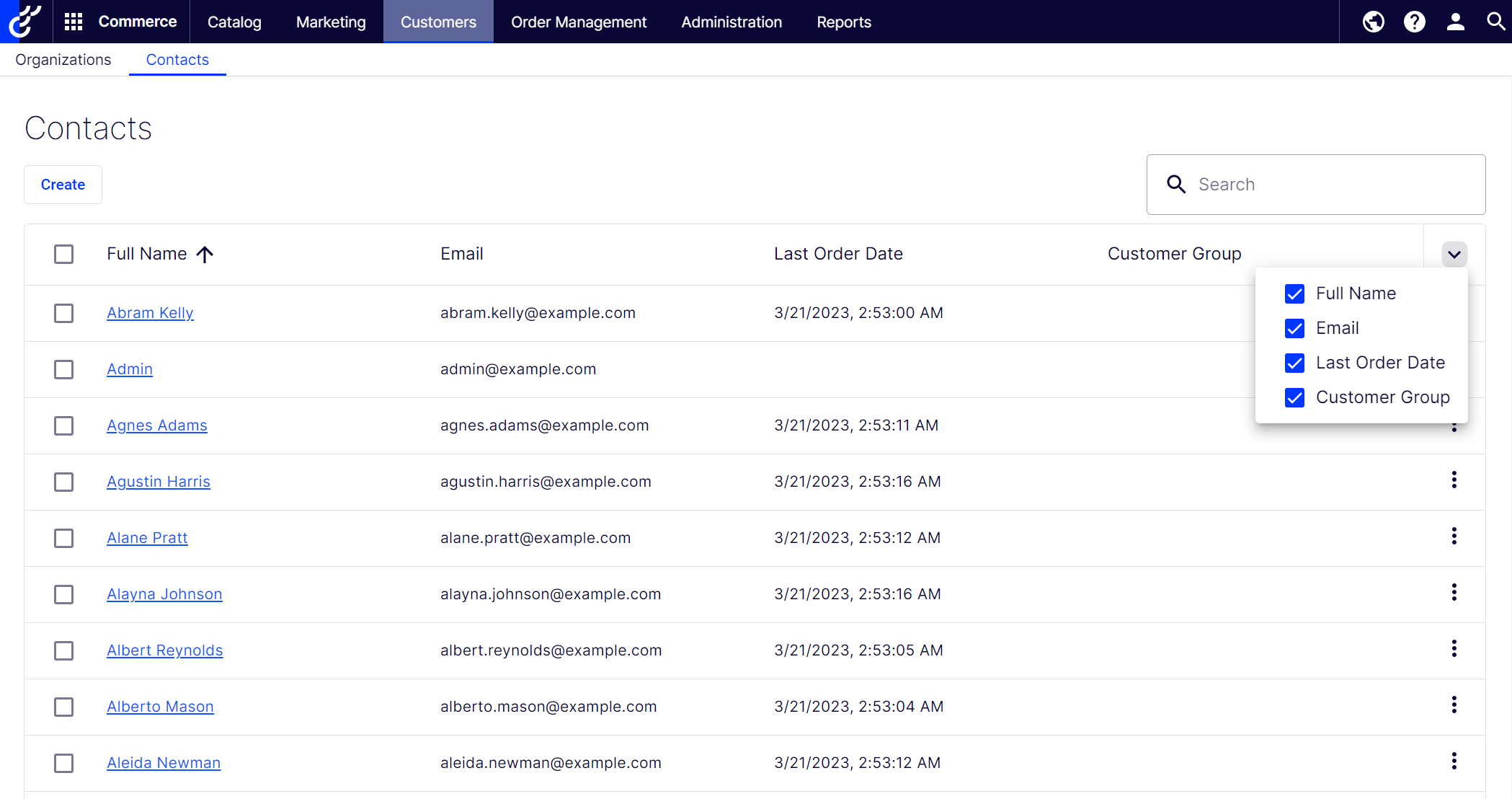This screenshot has height=799, width=1512.
Task: Click the Liferay Commerce logo icon
Action: [25, 22]
